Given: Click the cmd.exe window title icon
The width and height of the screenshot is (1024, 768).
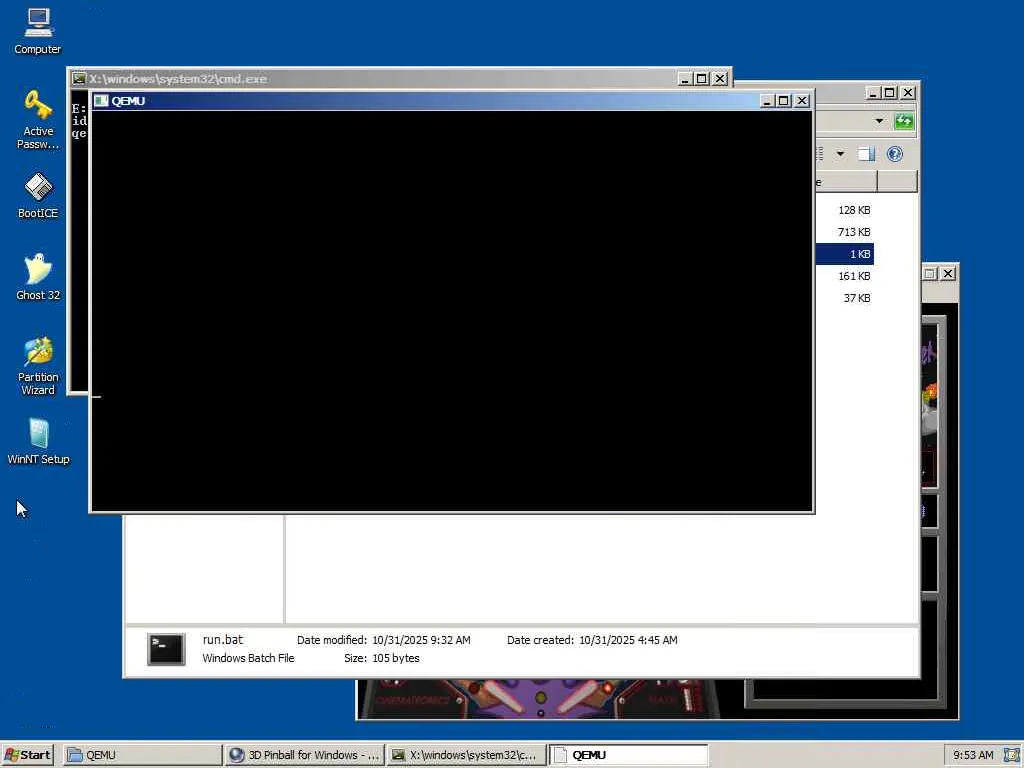Looking at the screenshot, I should [x=79, y=79].
